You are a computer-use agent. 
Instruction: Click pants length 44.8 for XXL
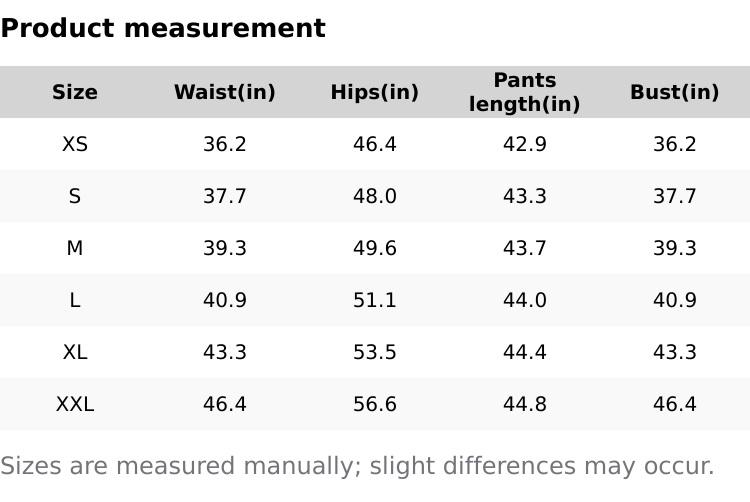[x=525, y=404]
